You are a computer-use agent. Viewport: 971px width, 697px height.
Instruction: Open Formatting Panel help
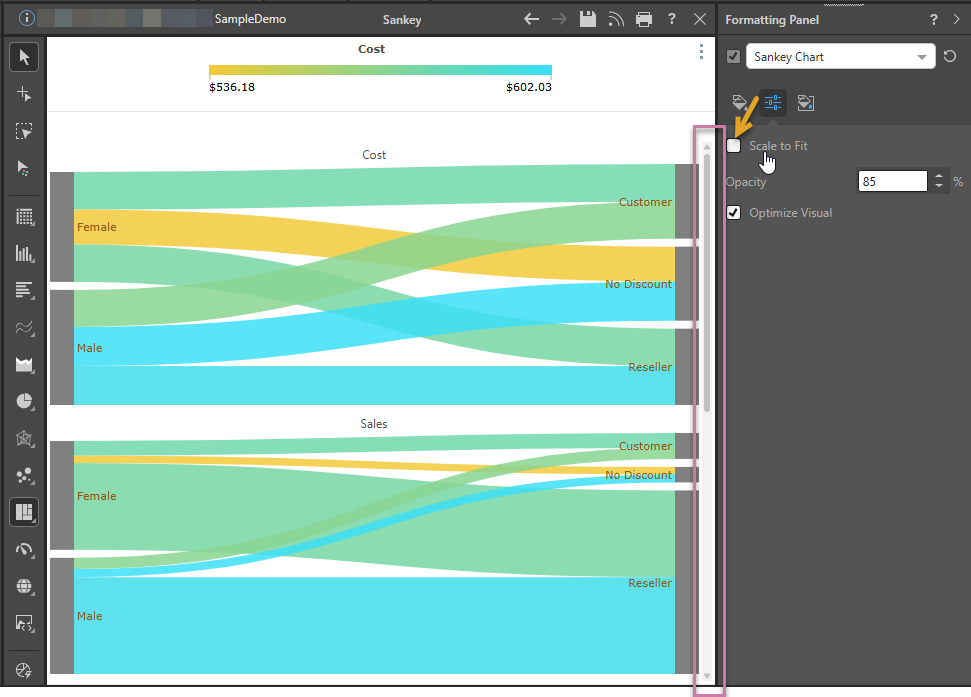click(x=934, y=20)
